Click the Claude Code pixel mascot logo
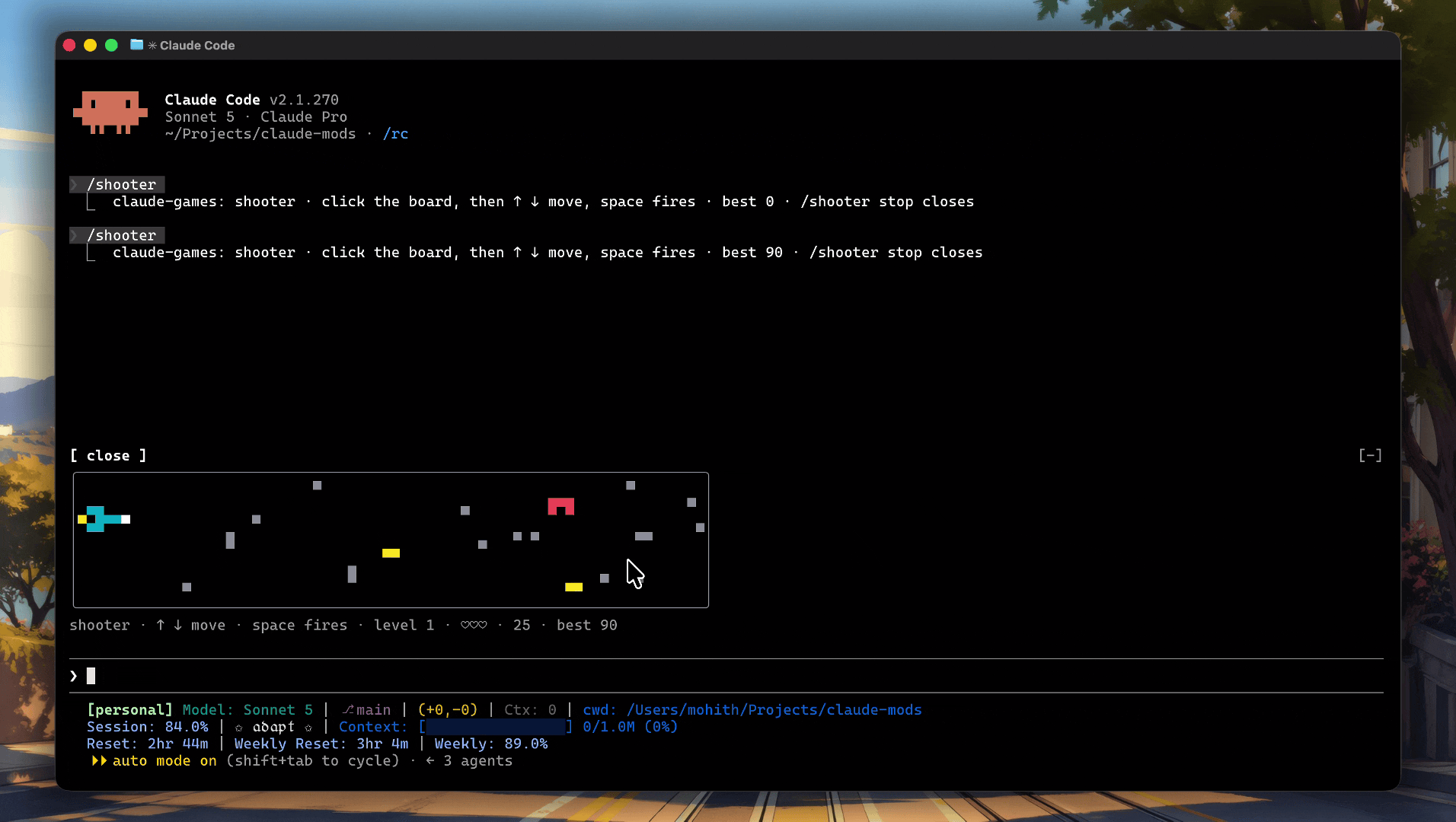The height and width of the screenshot is (822, 1456). 110,113
